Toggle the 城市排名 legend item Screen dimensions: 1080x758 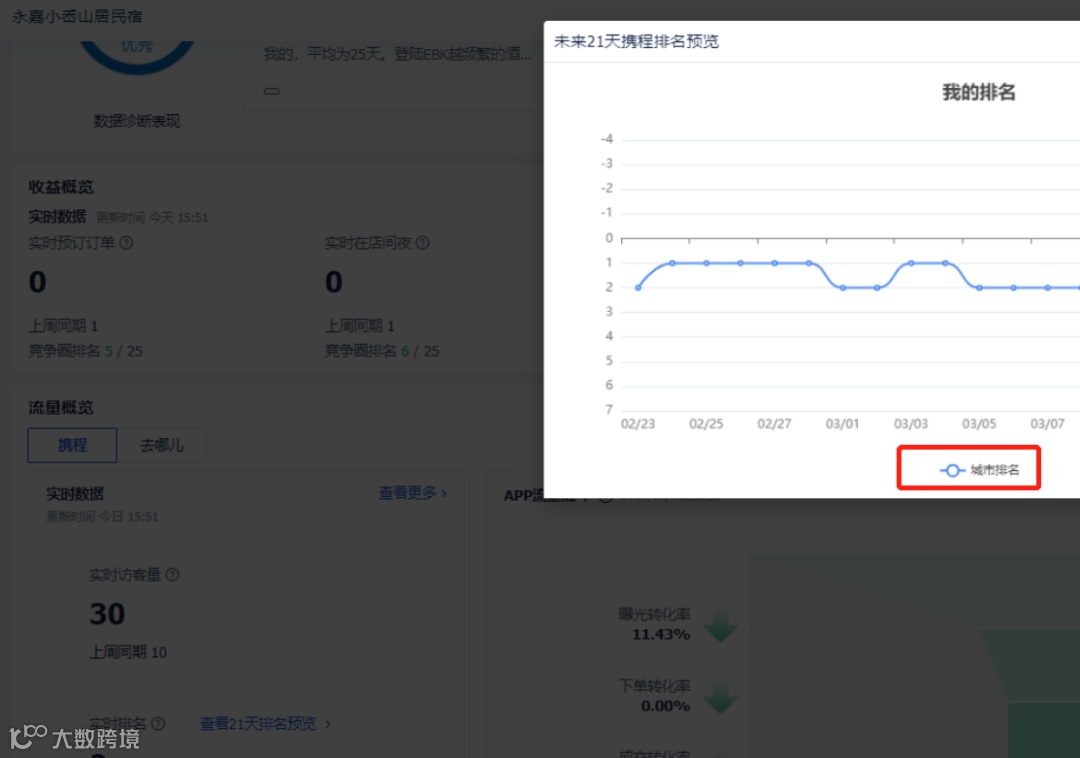point(979,470)
